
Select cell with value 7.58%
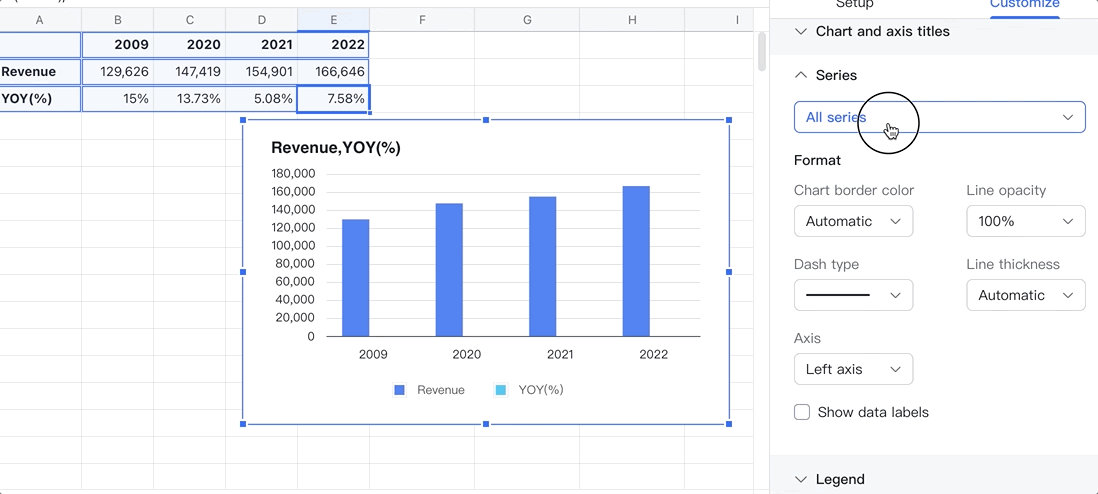tap(333, 99)
